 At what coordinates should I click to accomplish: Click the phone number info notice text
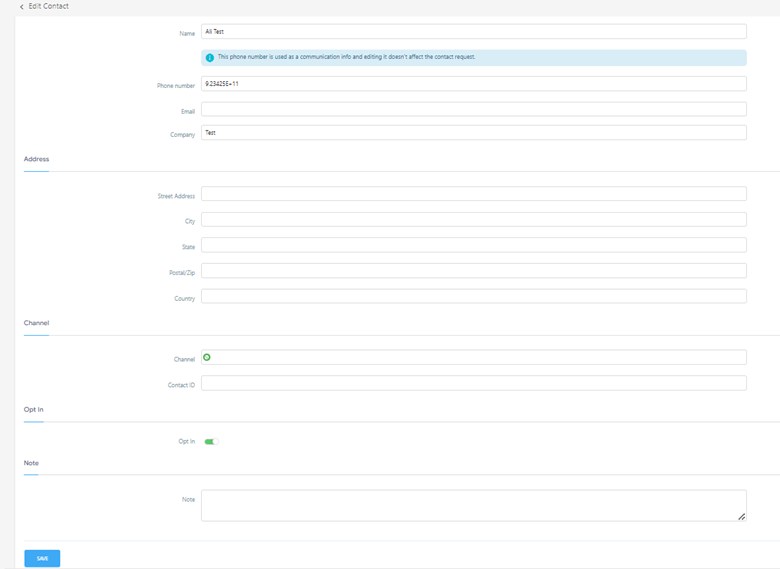tap(346, 57)
